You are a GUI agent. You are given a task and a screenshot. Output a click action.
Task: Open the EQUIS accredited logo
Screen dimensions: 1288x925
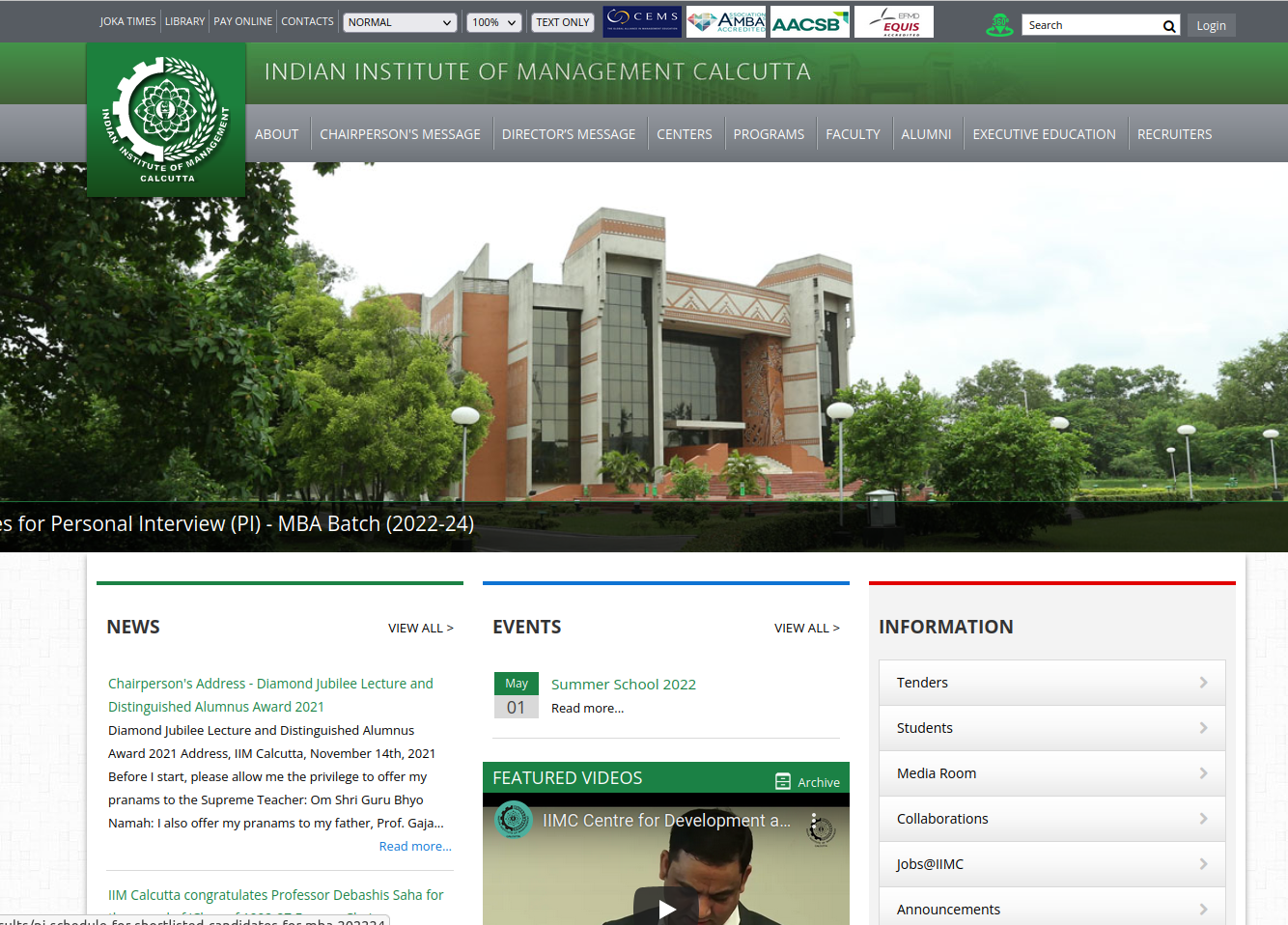[x=894, y=21]
